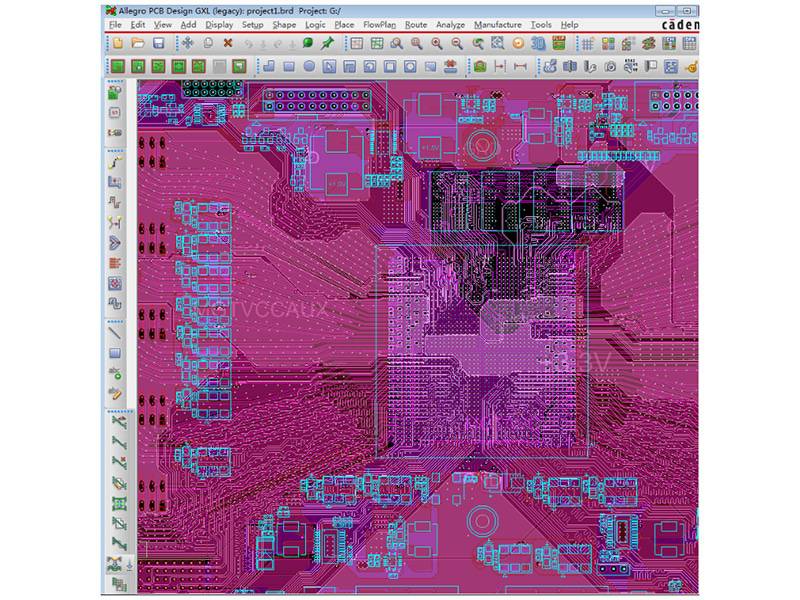Open the Route menu

tap(416, 23)
